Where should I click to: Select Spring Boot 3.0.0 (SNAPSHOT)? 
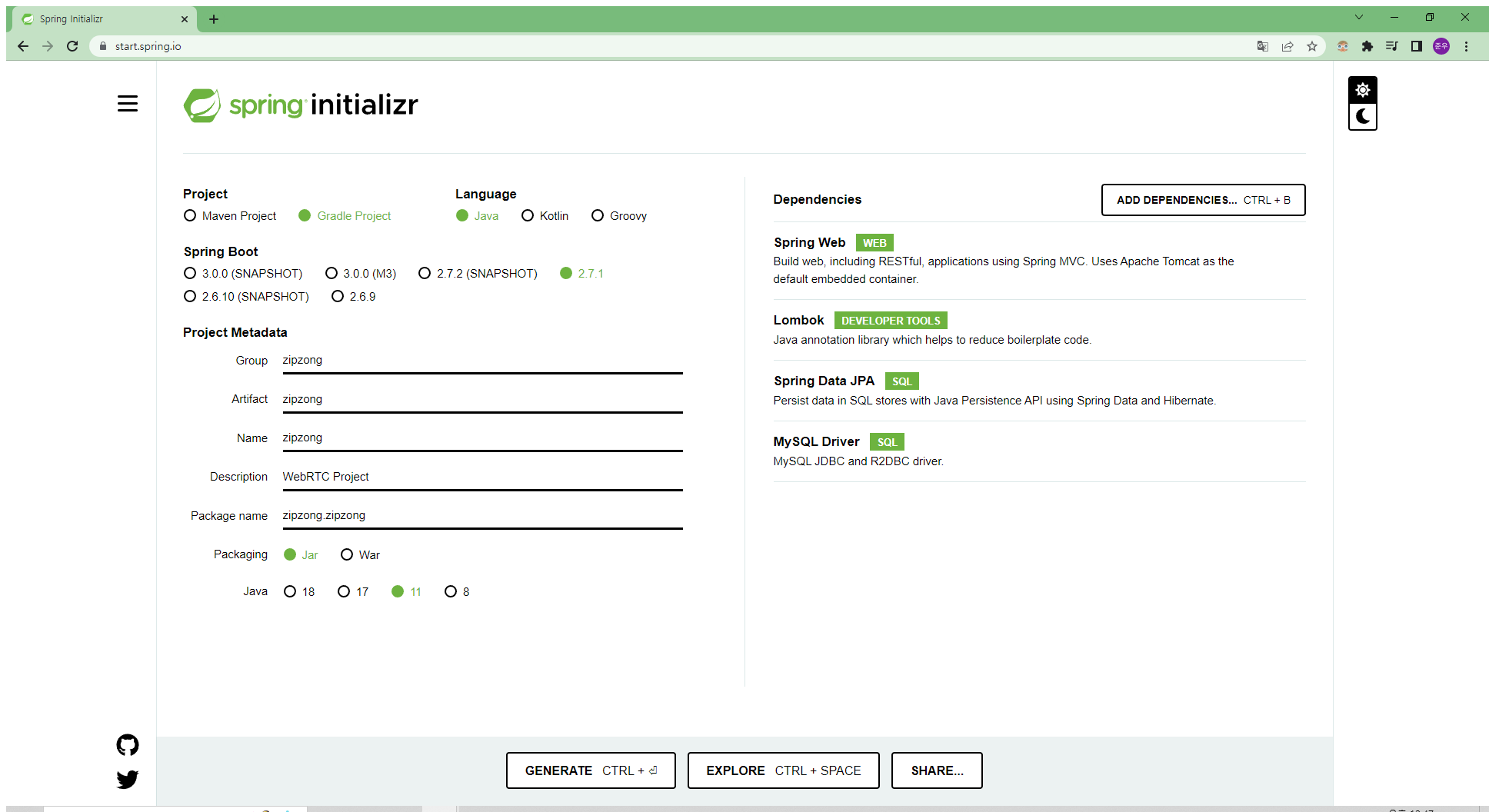coord(243,274)
